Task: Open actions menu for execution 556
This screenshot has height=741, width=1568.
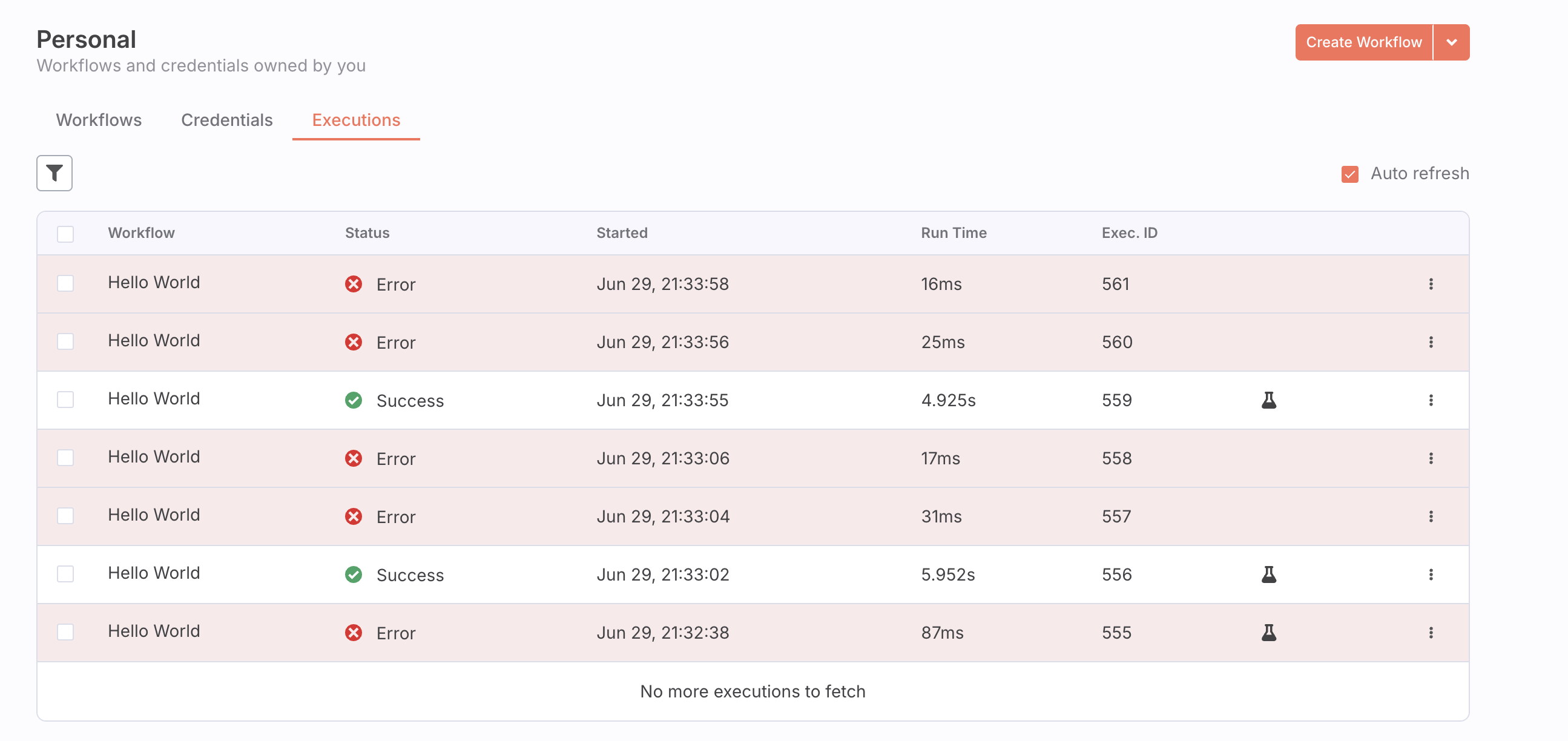Action: pyautogui.click(x=1431, y=574)
